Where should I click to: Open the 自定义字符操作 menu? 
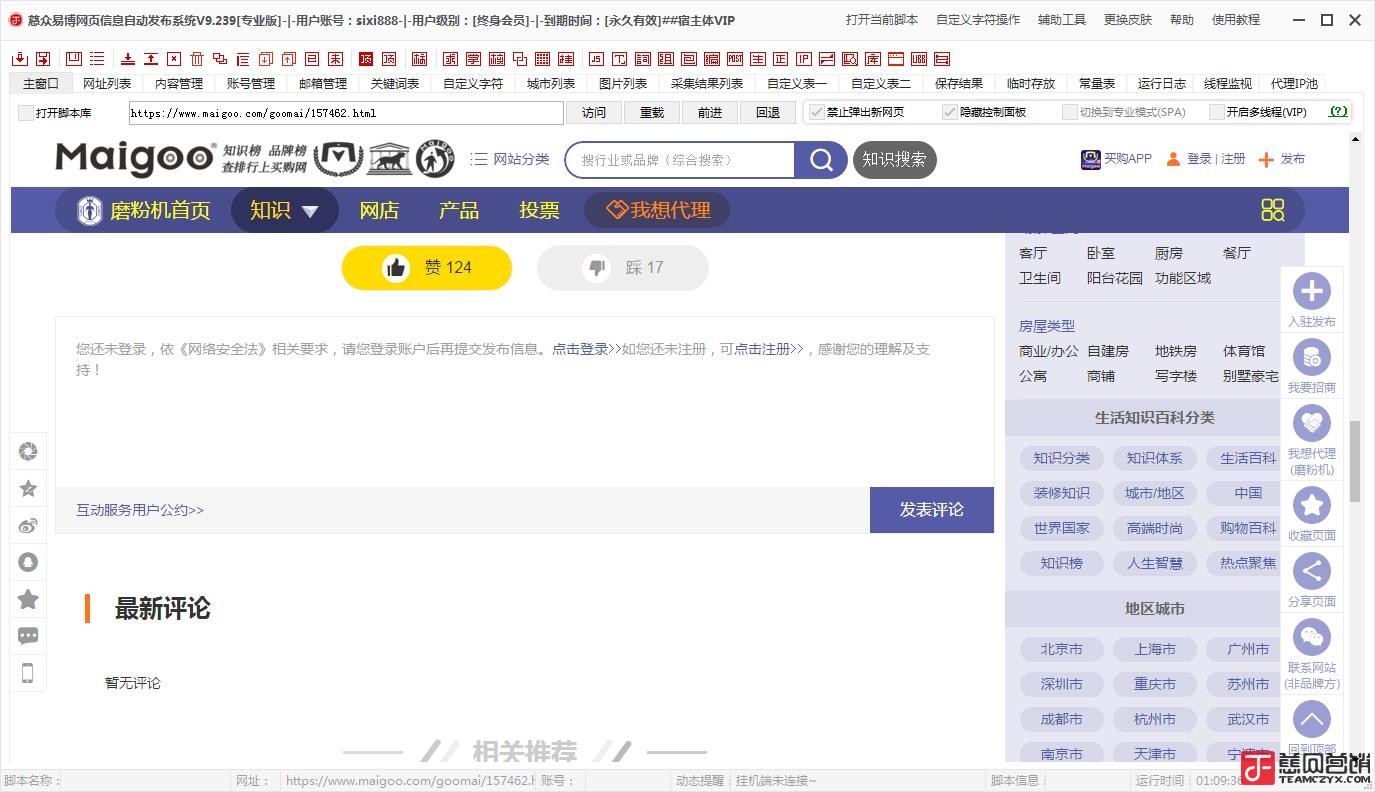[978, 20]
